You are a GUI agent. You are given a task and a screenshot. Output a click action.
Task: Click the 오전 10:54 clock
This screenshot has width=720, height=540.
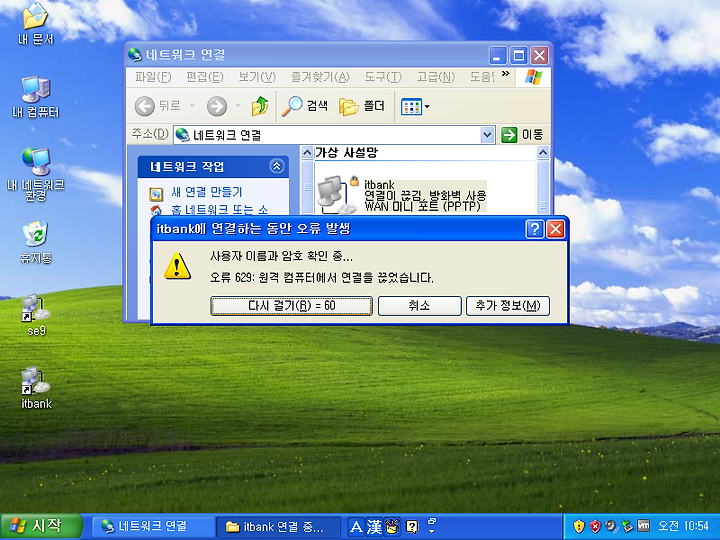(x=683, y=526)
